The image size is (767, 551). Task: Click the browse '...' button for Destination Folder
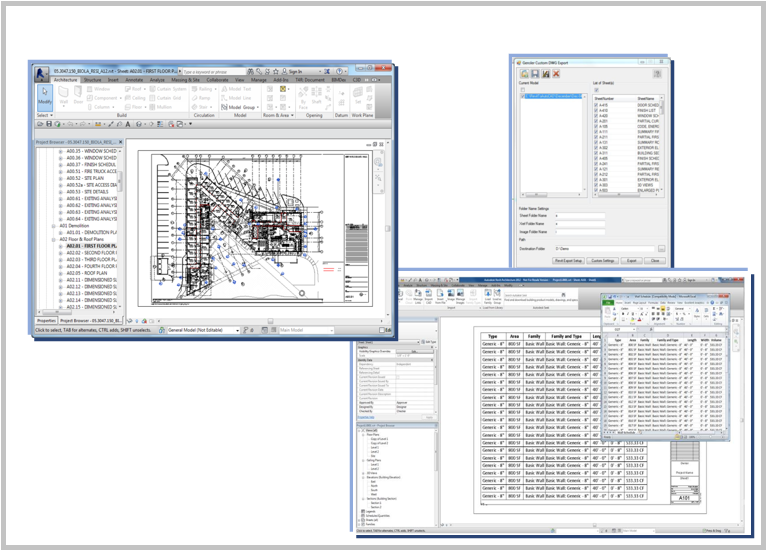pyautogui.click(x=661, y=249)
